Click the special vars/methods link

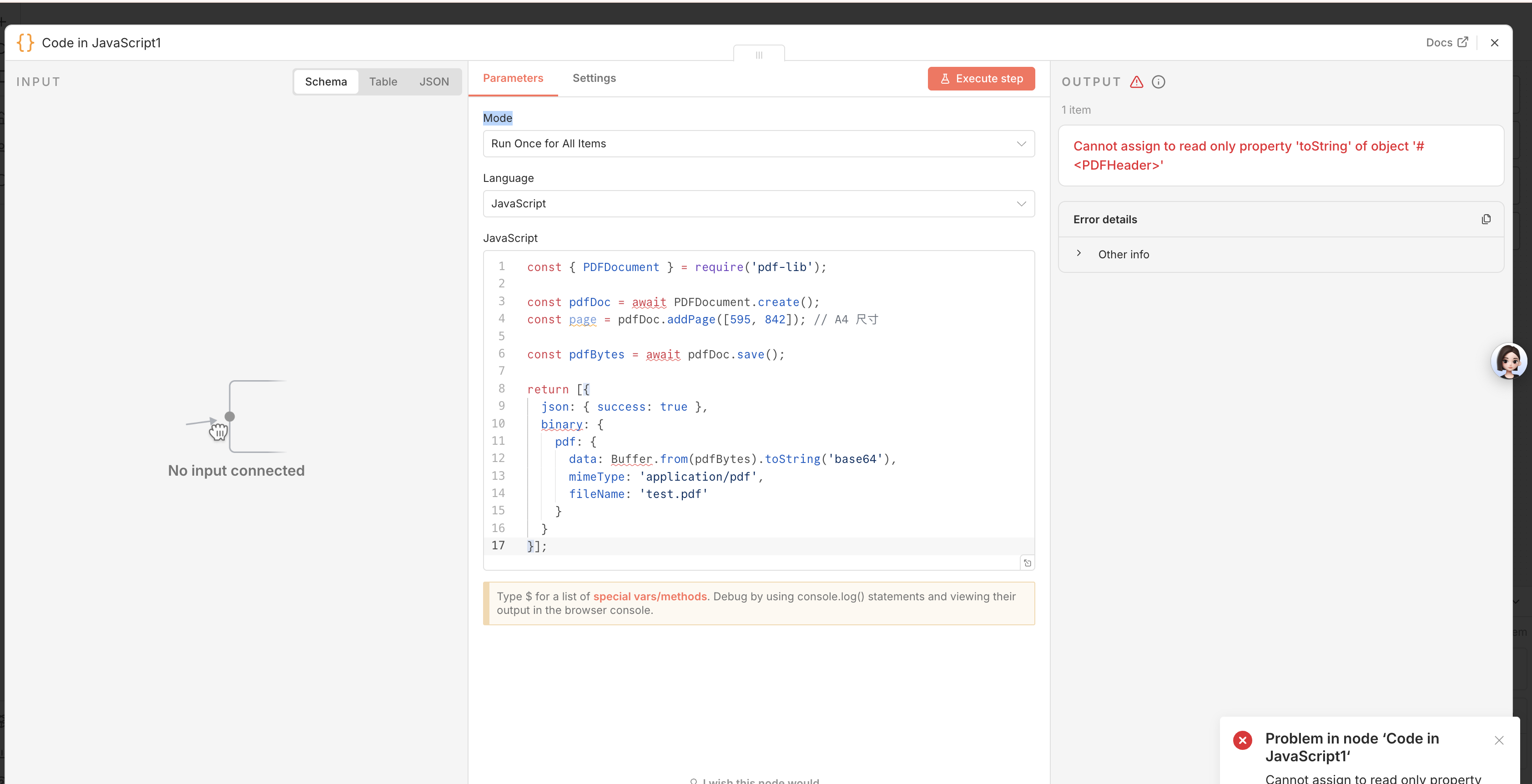coord(650,596)
